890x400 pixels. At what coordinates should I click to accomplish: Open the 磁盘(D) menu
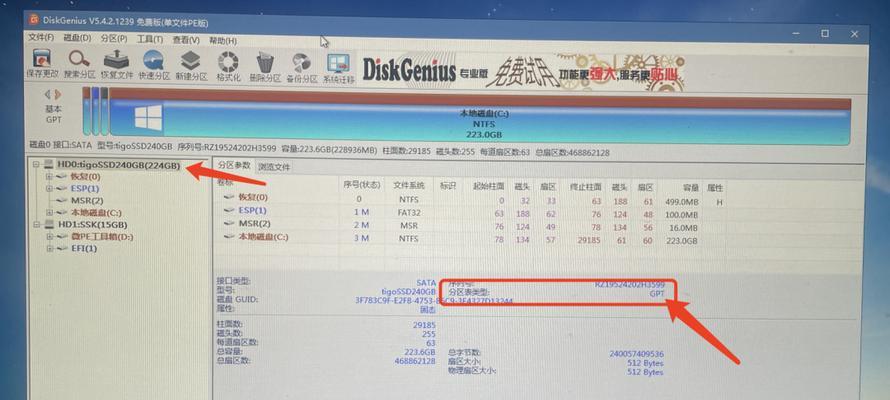pos(77,39)
